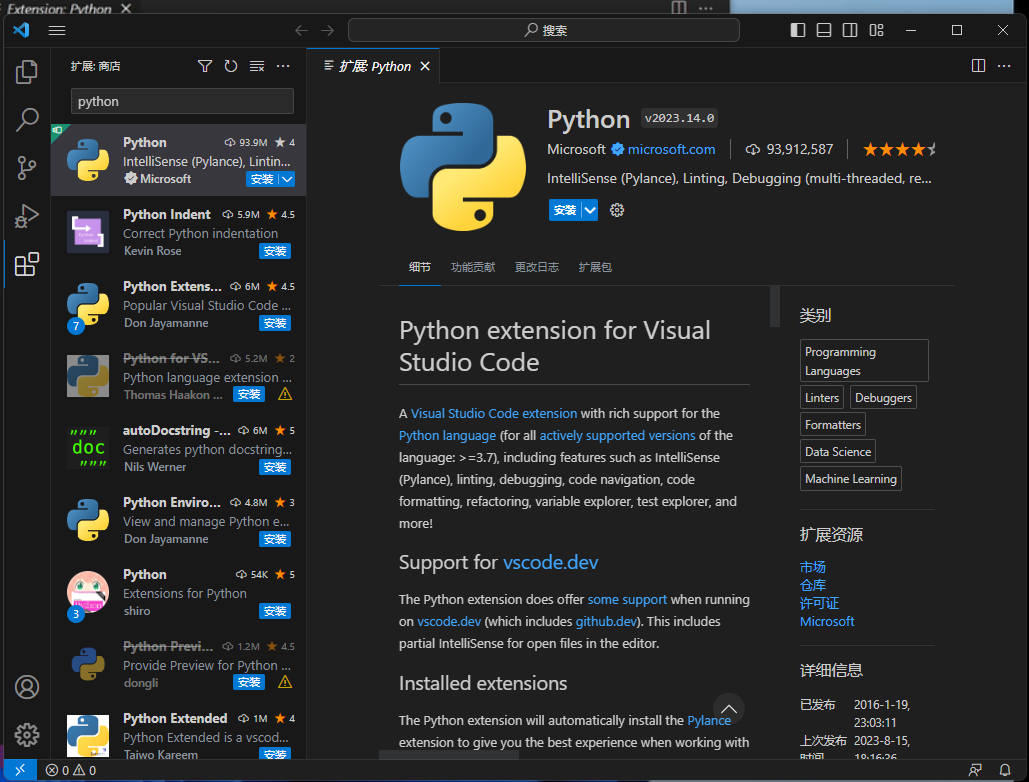
Task: Open the vscode.dev heading link
Action: click(551, 562)
